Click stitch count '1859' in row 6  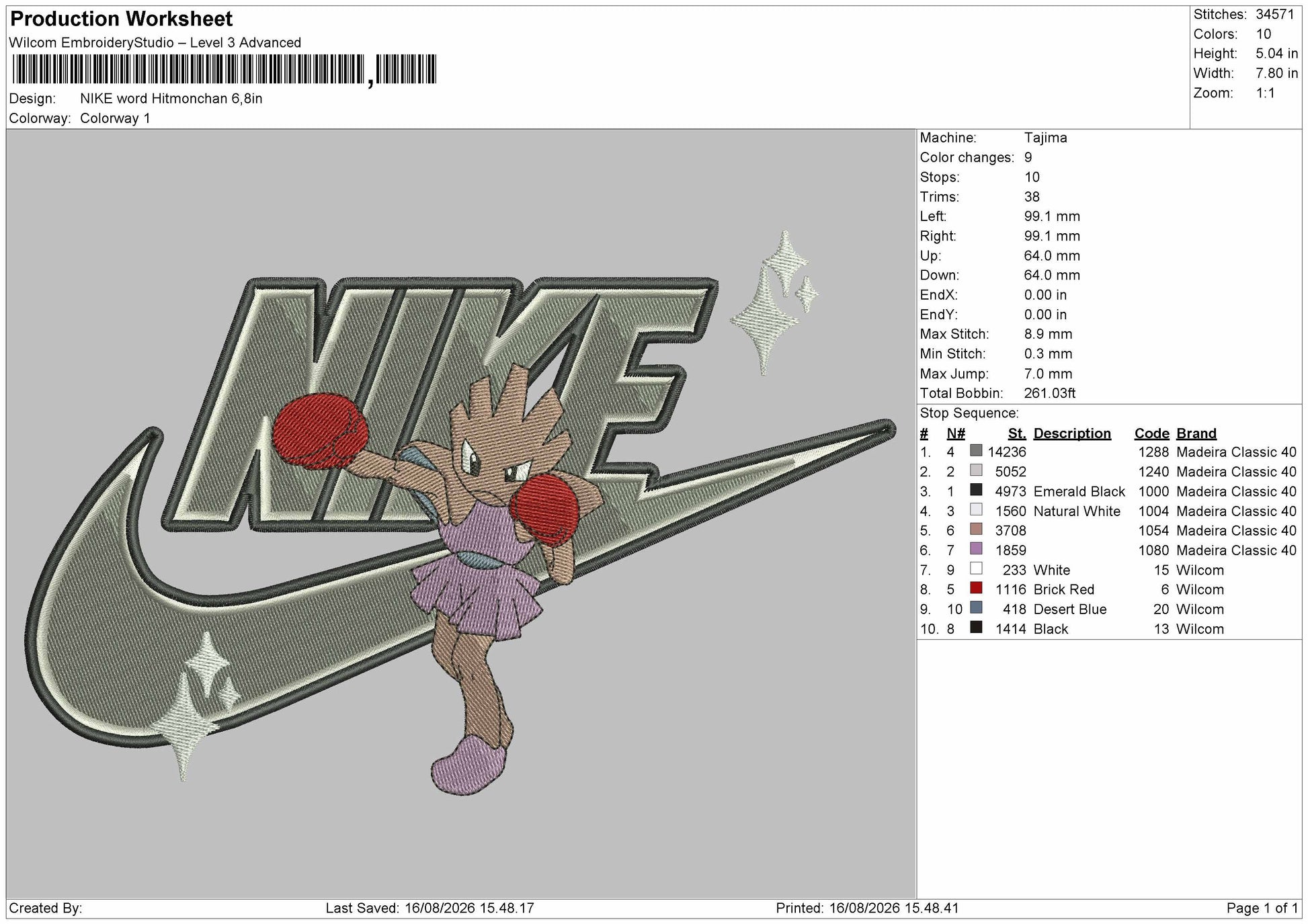point(1011,550)
